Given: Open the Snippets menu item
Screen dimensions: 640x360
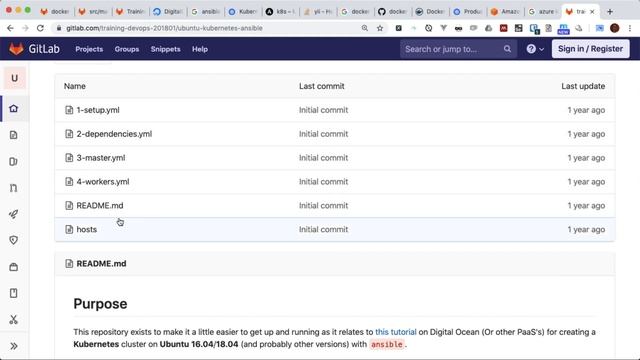Looking at the screenshot, I should pyautogui.click(x=165, y=49).
